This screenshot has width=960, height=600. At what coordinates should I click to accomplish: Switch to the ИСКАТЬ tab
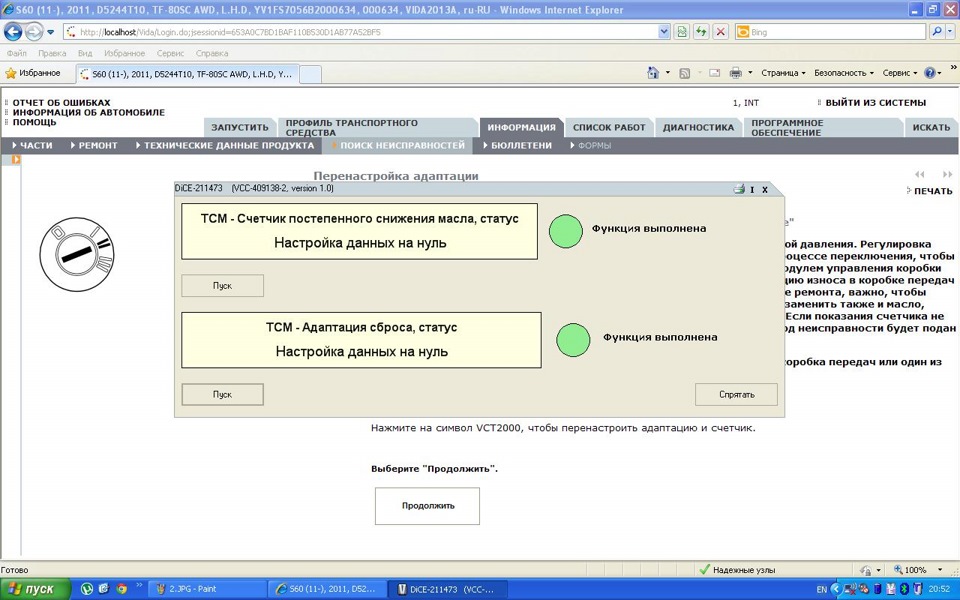(931, 127)
